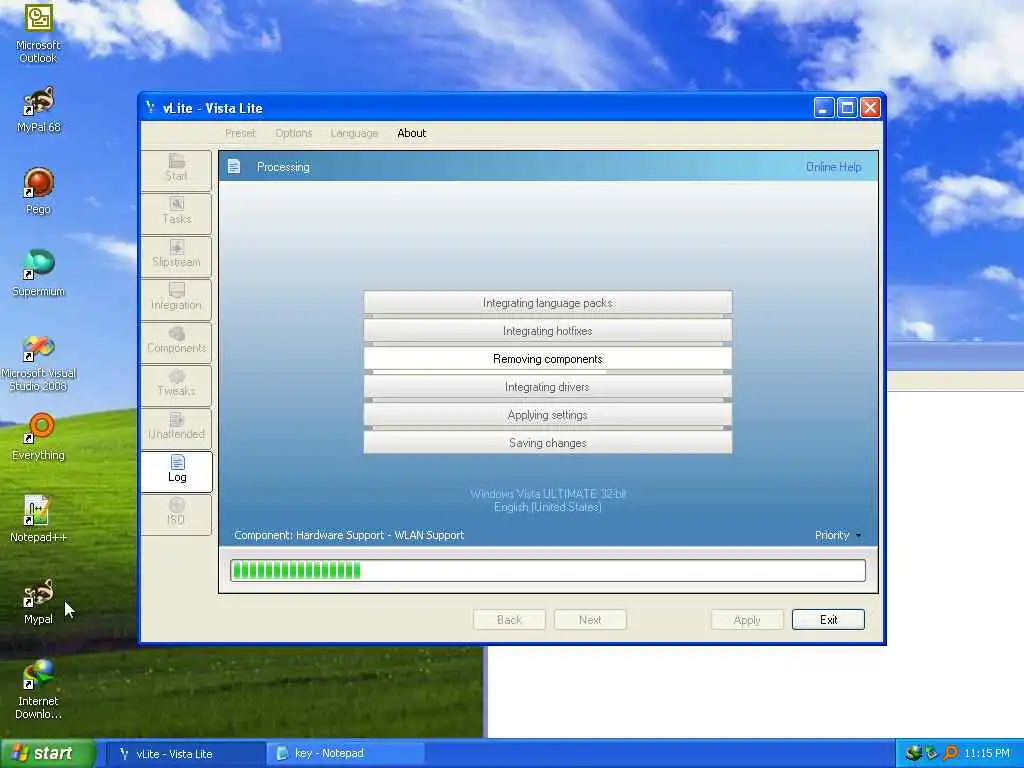
Task: Click the Exit button
Action: pyautogui.click(x=829, y=620)
